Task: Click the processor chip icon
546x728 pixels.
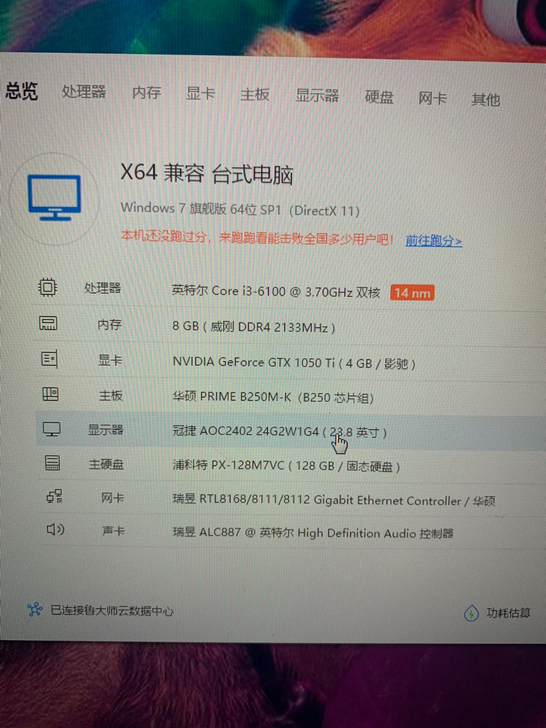Action: point(47,287)
